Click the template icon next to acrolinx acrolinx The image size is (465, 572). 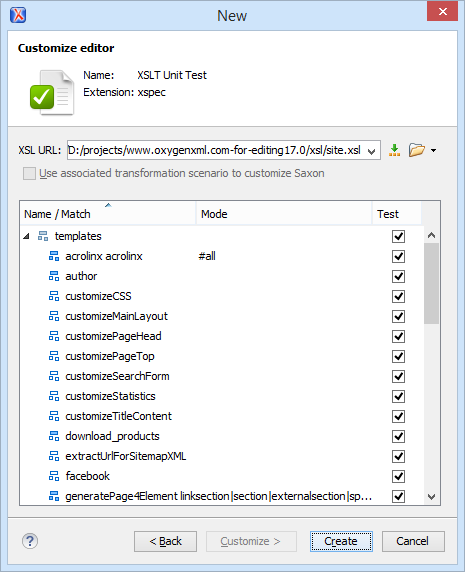coord(54,256)
